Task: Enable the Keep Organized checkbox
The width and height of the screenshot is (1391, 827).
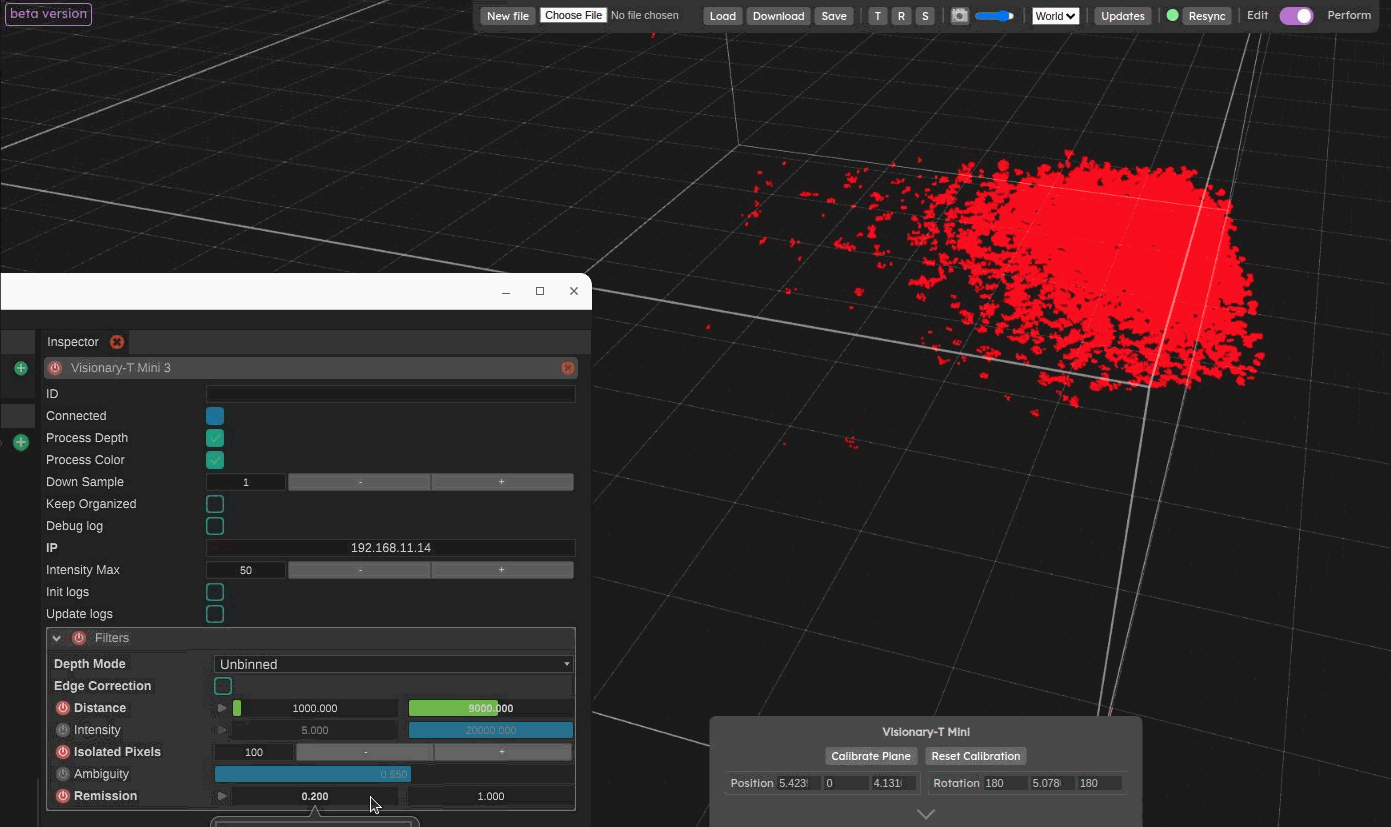Action: point(215,504)
